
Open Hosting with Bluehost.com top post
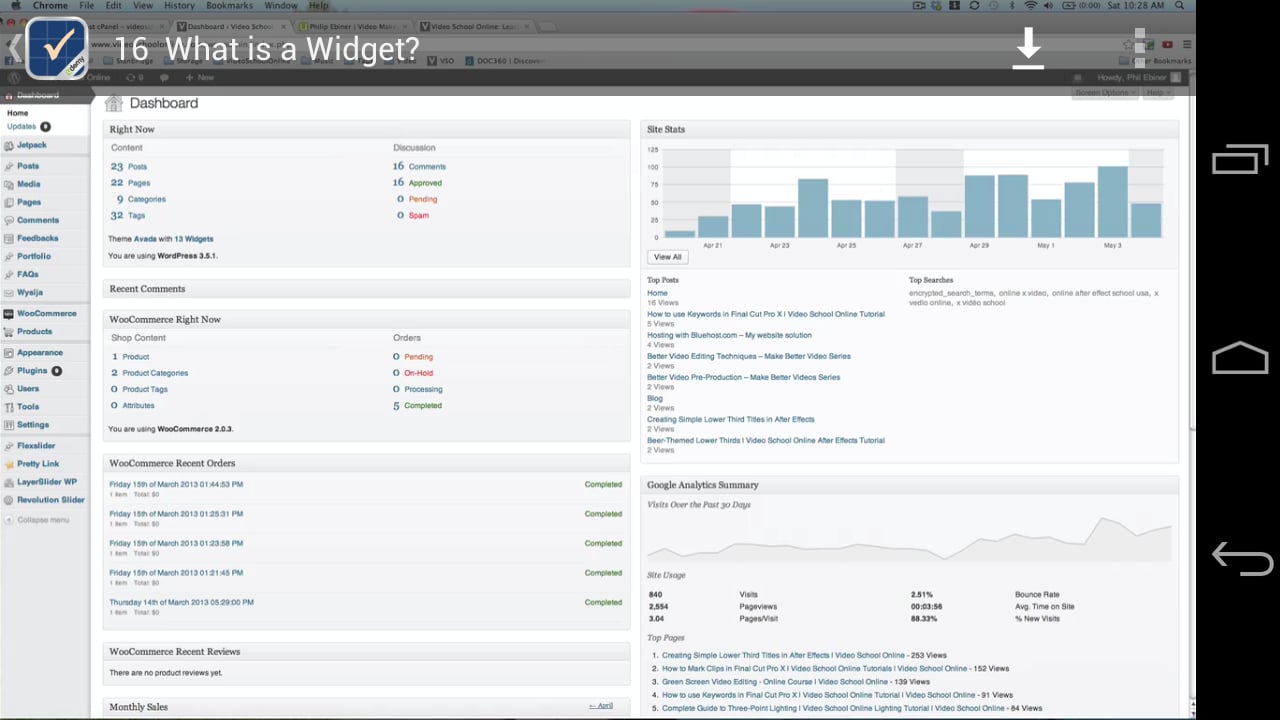click(729, 335)
